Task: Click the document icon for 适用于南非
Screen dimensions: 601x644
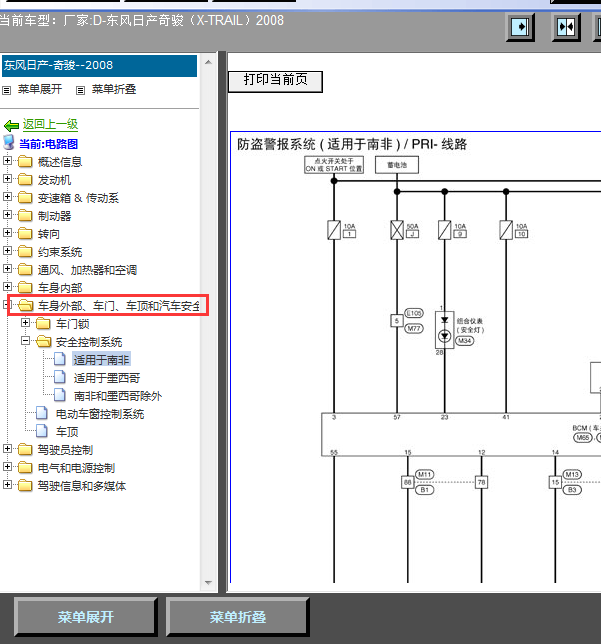Action: pos(60,359)
